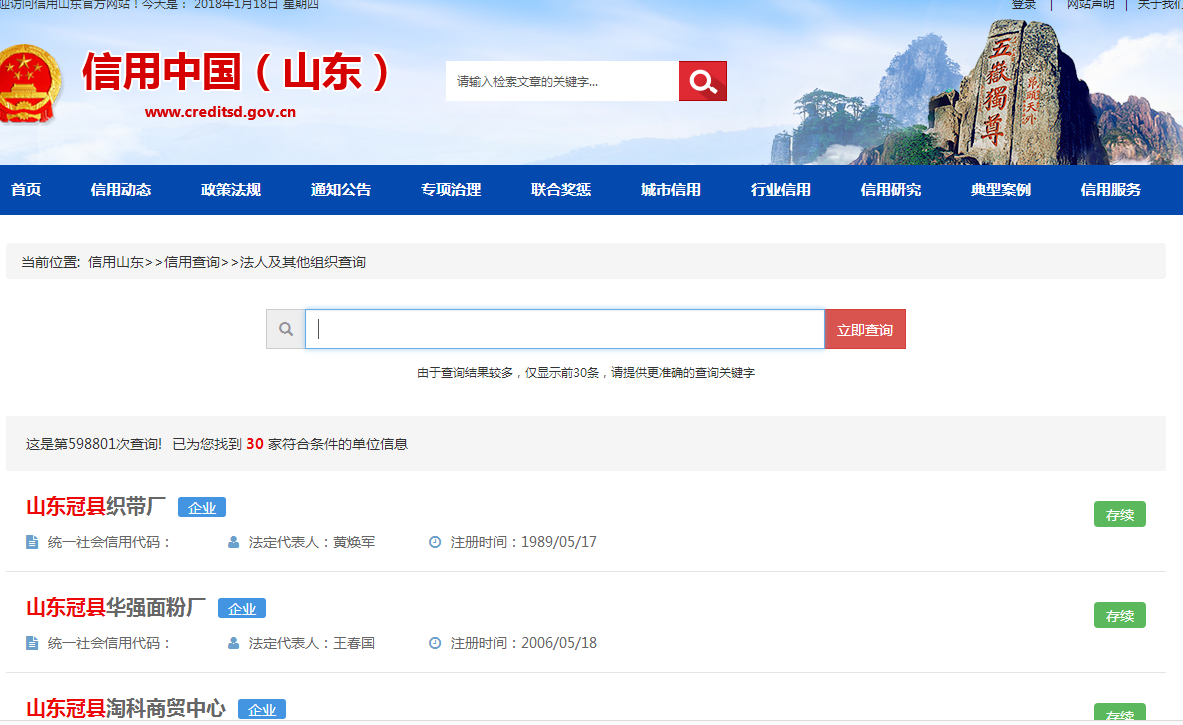1183x725 pixels.
Task: Open 信用动态 menu item
Action: (x=121, y=189)
